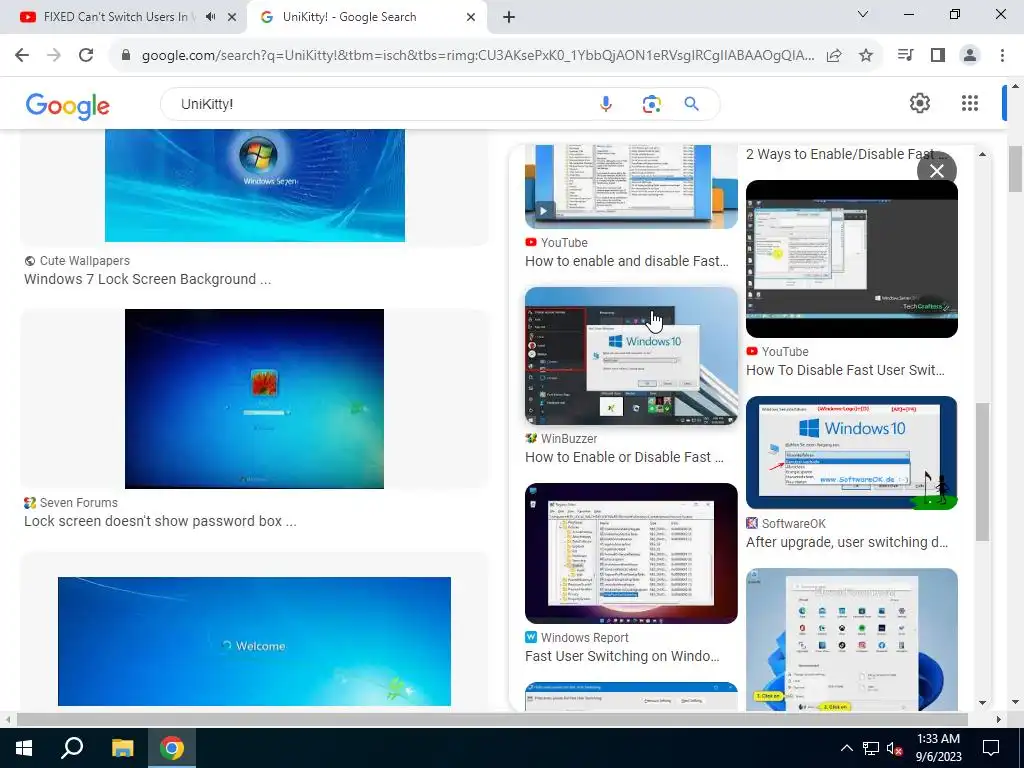This screenshot has height=768, width=1024.
Task: Open Windows 7 Lock Screen Background link
Action: click(148, 280)
